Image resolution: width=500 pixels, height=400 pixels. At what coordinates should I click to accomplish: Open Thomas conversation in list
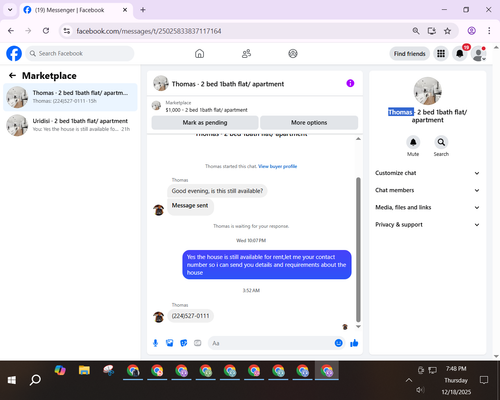70,97
